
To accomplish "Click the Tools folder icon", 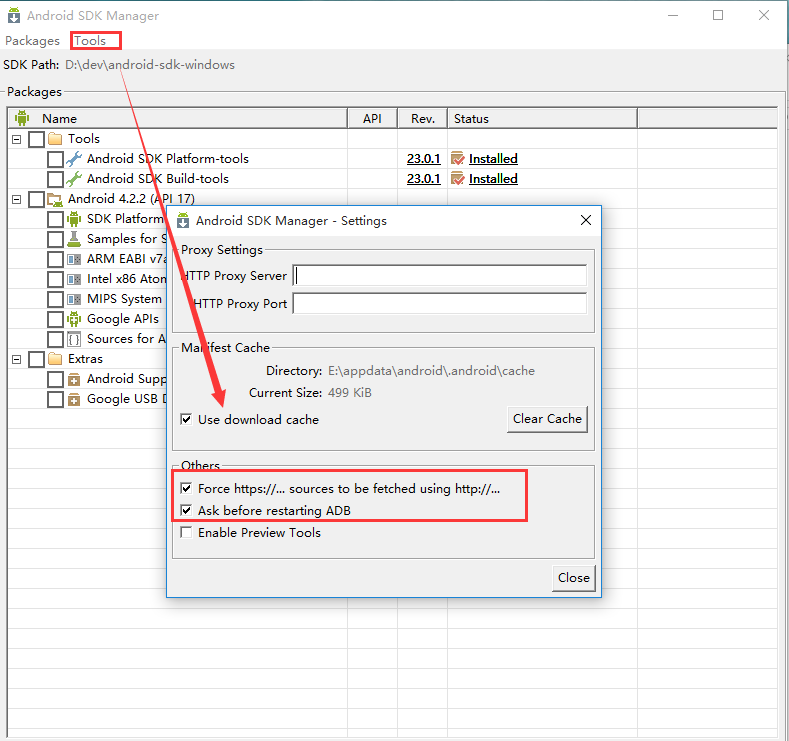I will [55, 139].
